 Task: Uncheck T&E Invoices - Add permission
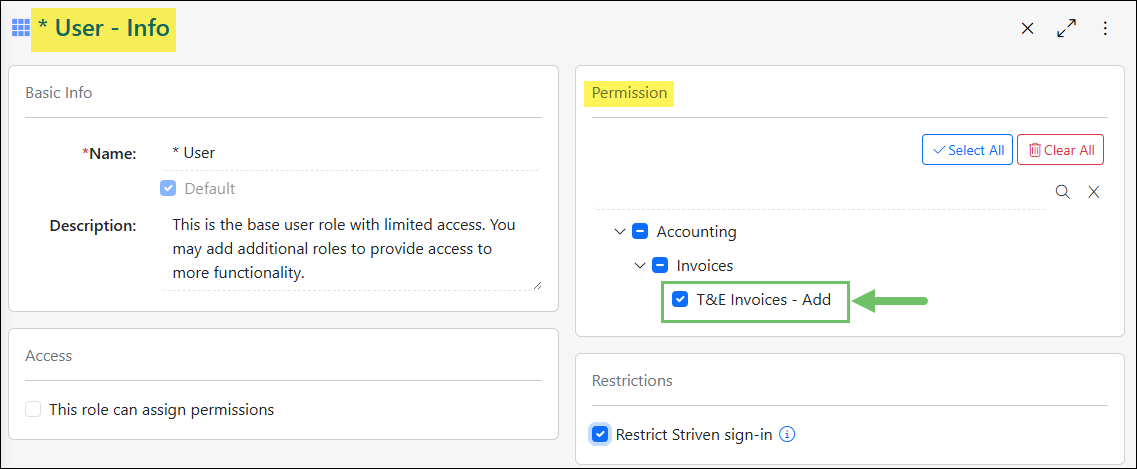point(679,299)
